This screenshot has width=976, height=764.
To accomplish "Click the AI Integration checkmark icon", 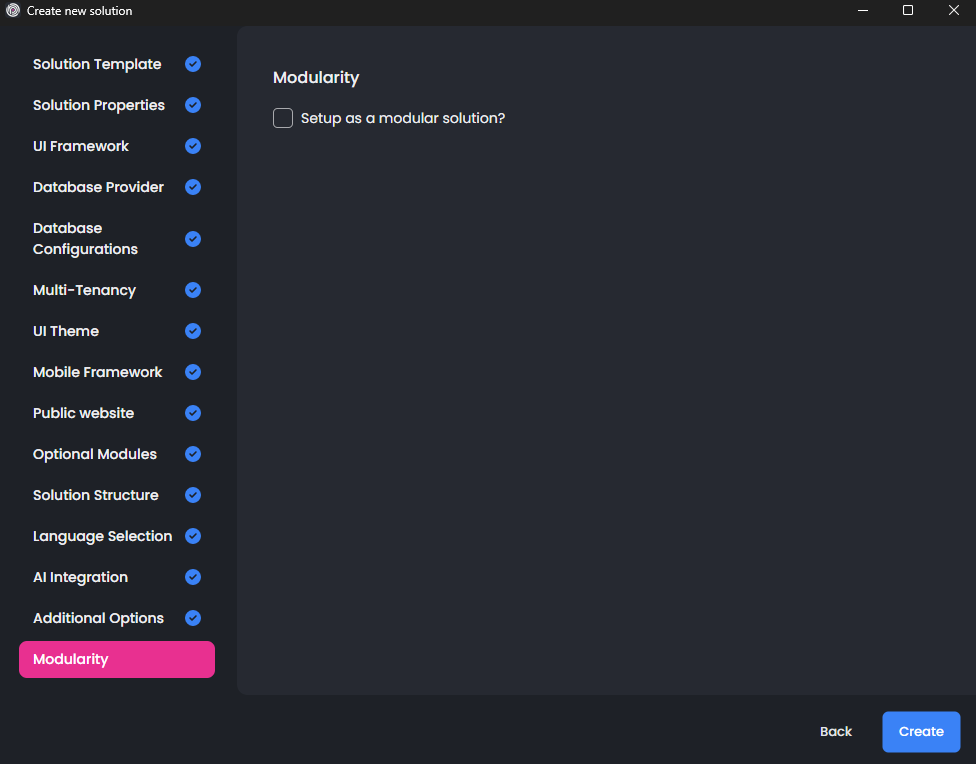I will pos(193,577).
